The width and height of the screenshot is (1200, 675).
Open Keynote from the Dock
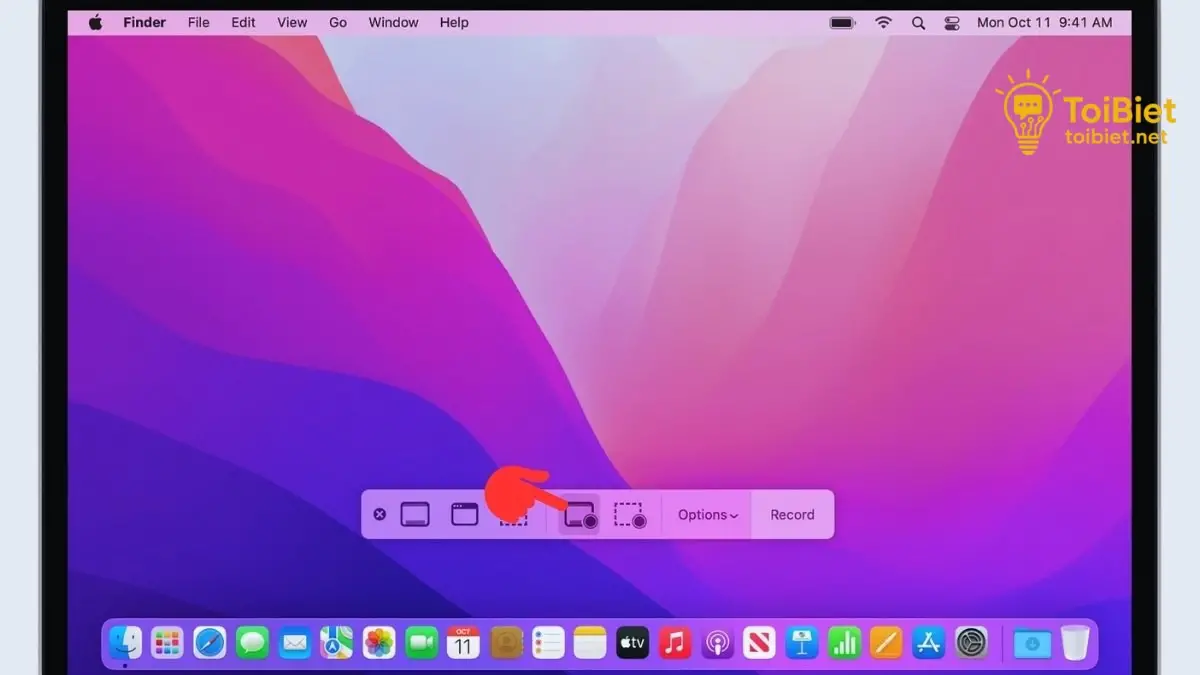point(802,643)
